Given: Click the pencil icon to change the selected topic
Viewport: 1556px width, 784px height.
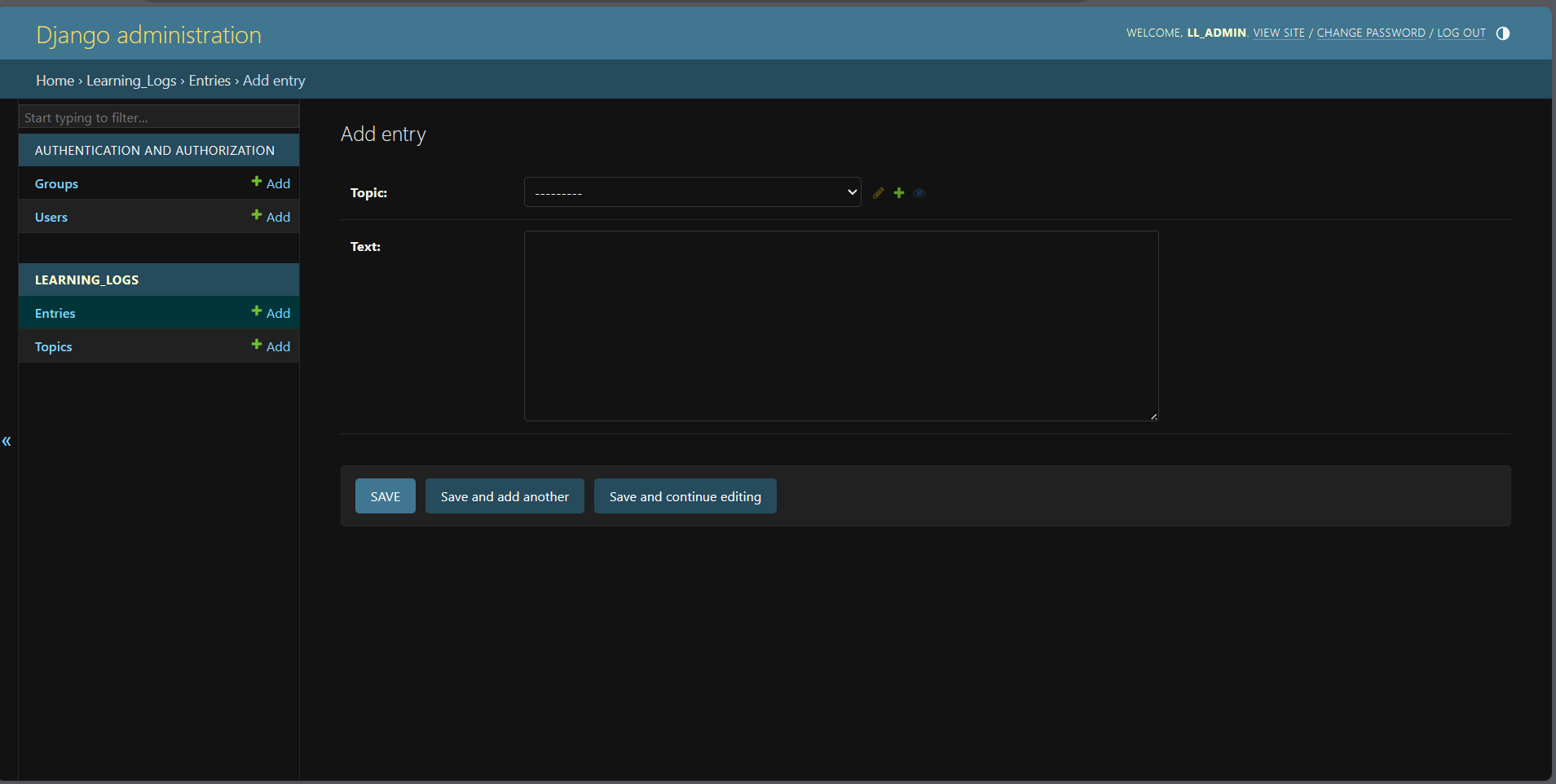Looking at the screenshot, I should click(x=878, y=193).
